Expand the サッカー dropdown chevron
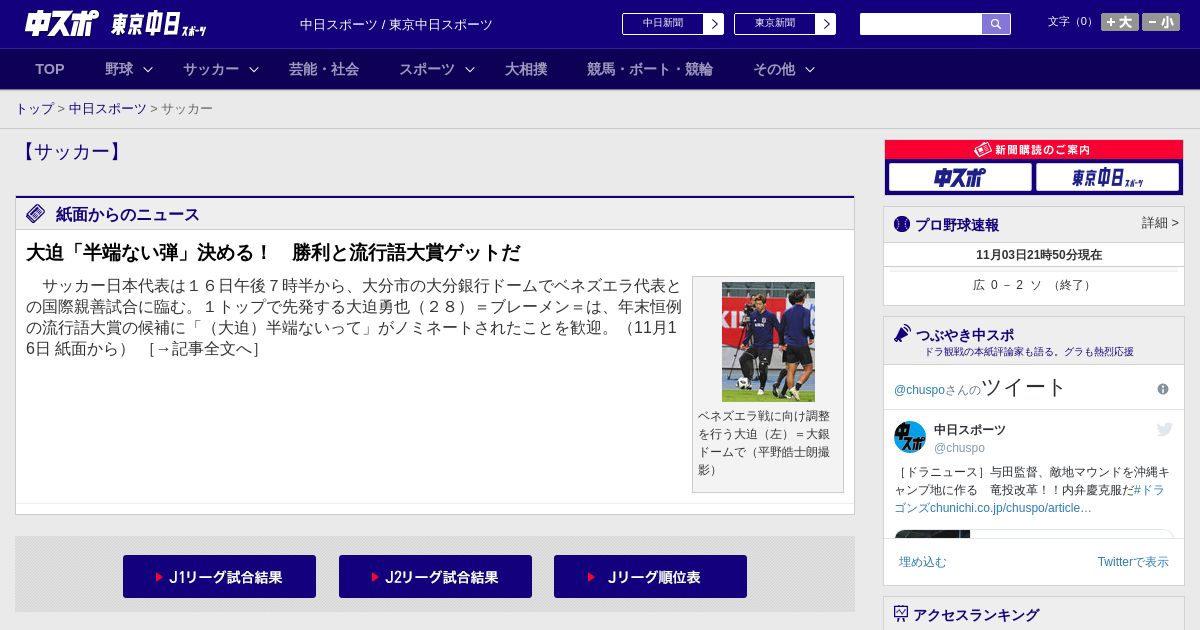Viewport: 1200px width, 630px height. click(254, 69)
